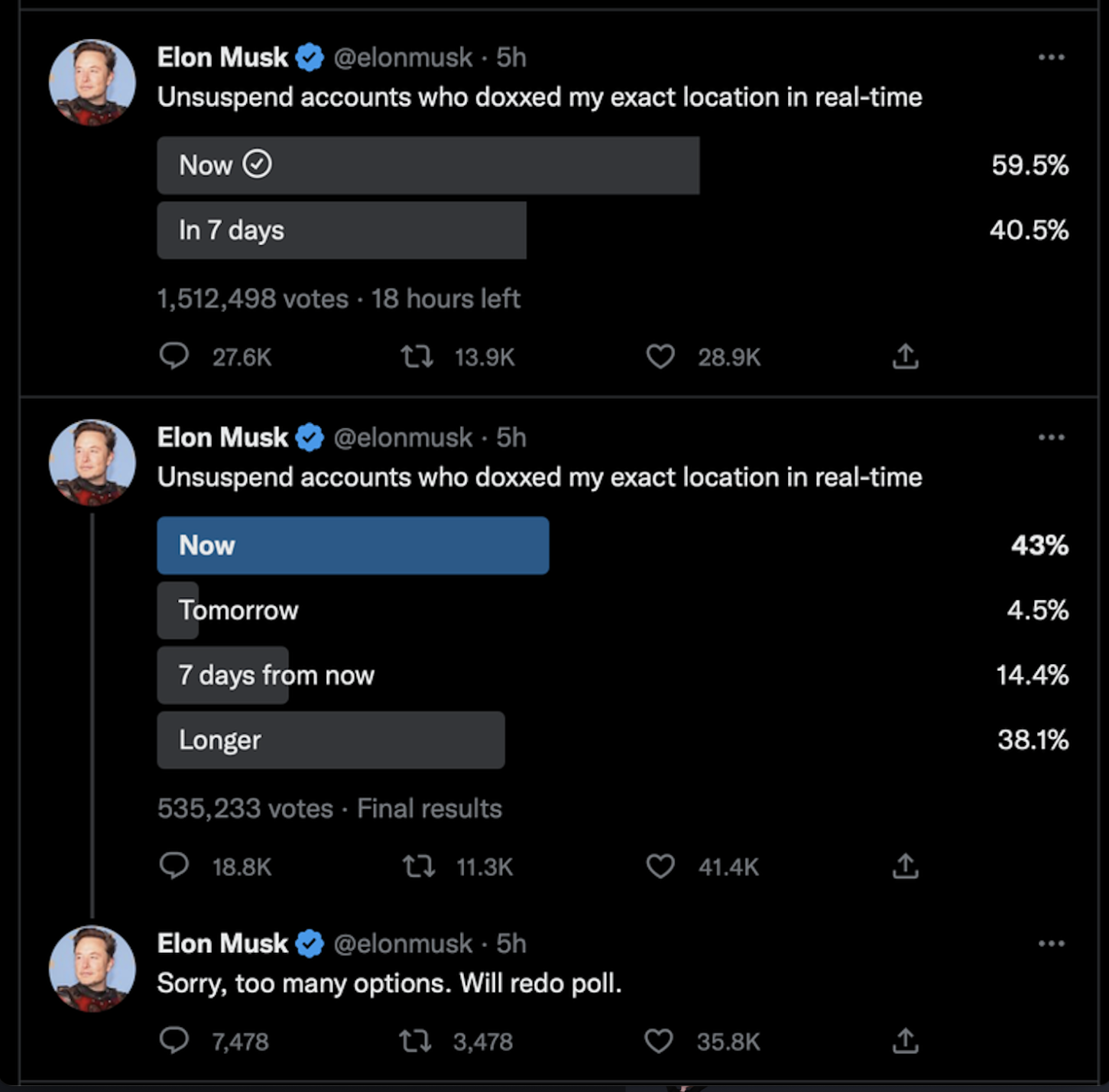Image resolution: width=1109 pixels, height=1092 pixels.
Task: Like the tweet with 41.4K likes
Action: click(660, 866)
